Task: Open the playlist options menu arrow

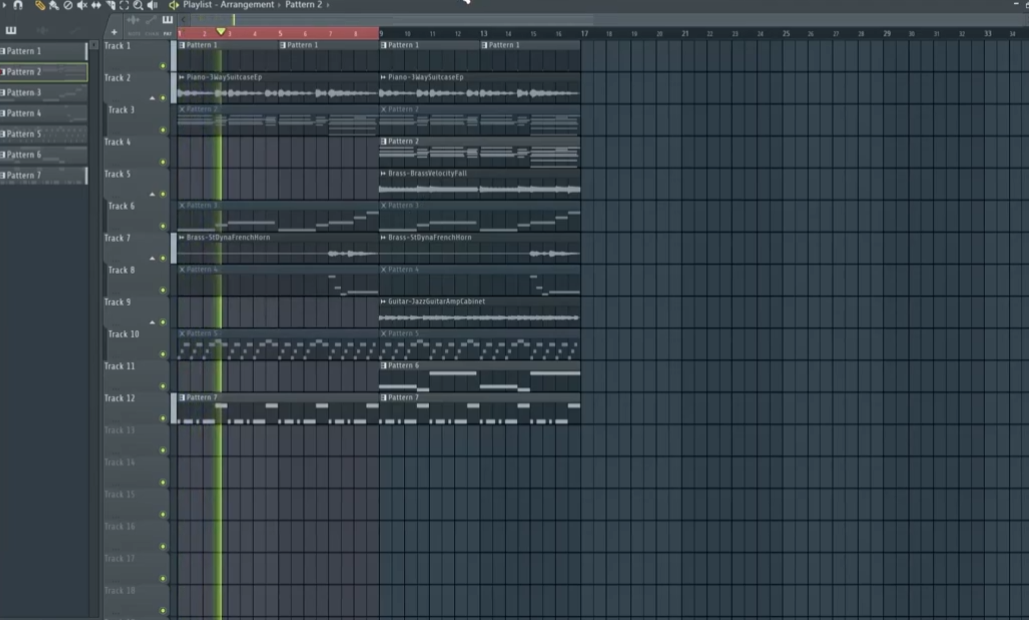Action: click(x=4, y=5)
